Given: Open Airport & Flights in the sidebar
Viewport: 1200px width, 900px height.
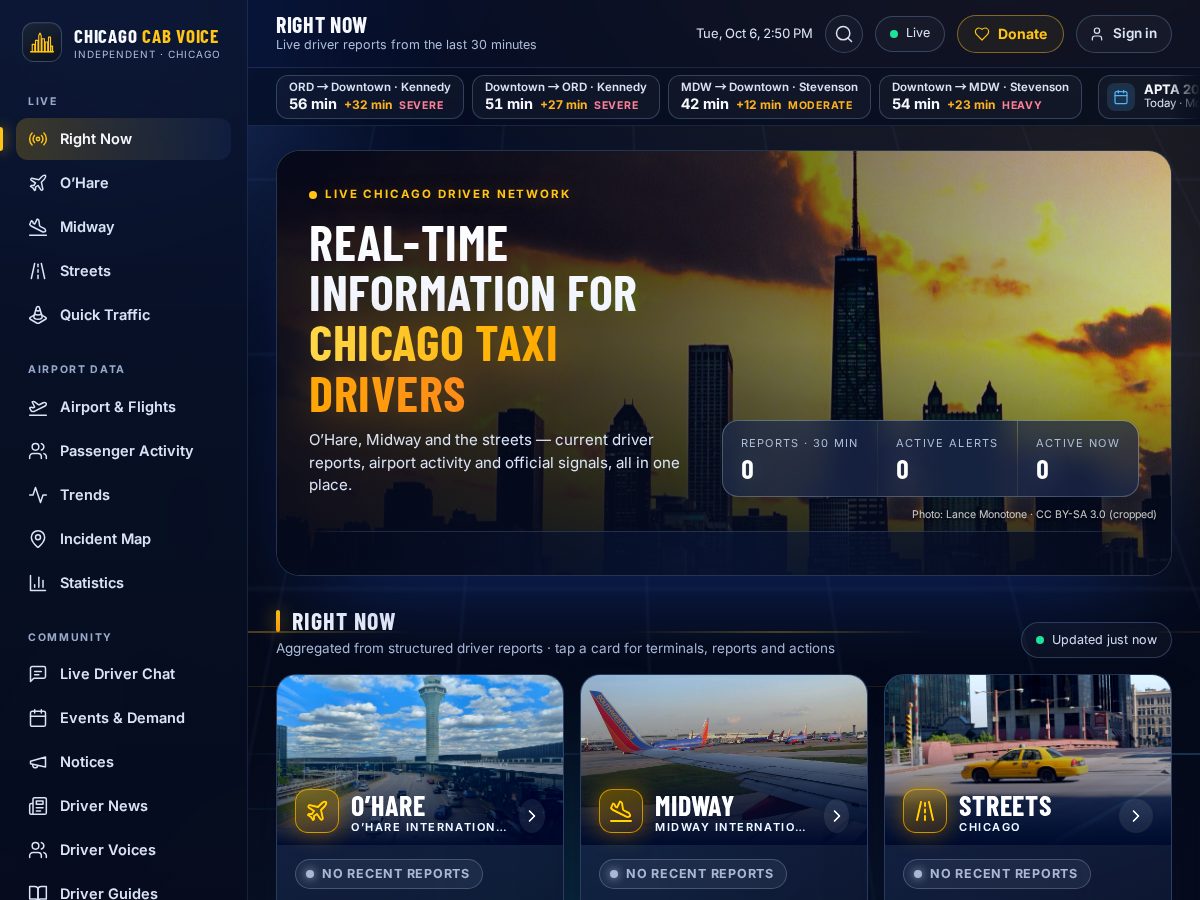Looking at the screenshot, I should pyautogui.click(x=123, y=407).
